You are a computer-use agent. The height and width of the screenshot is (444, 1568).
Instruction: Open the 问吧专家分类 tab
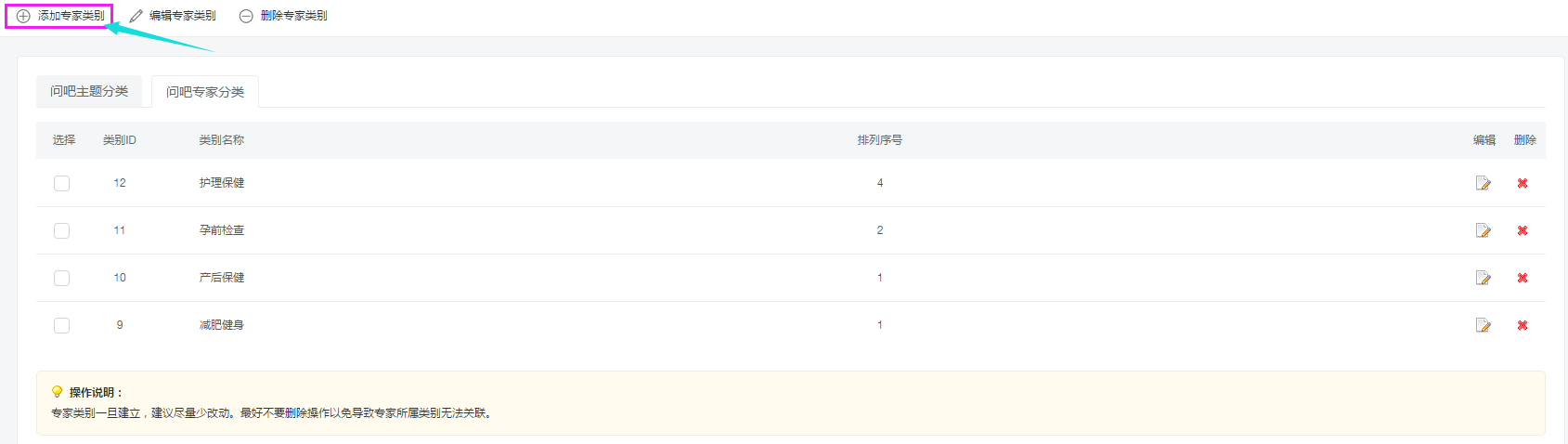click(205, 92)
